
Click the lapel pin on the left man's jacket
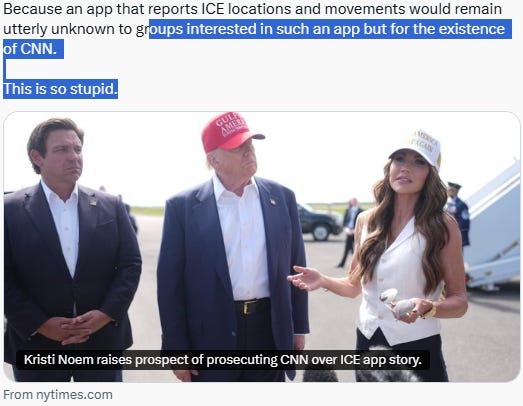coord(93,201)
